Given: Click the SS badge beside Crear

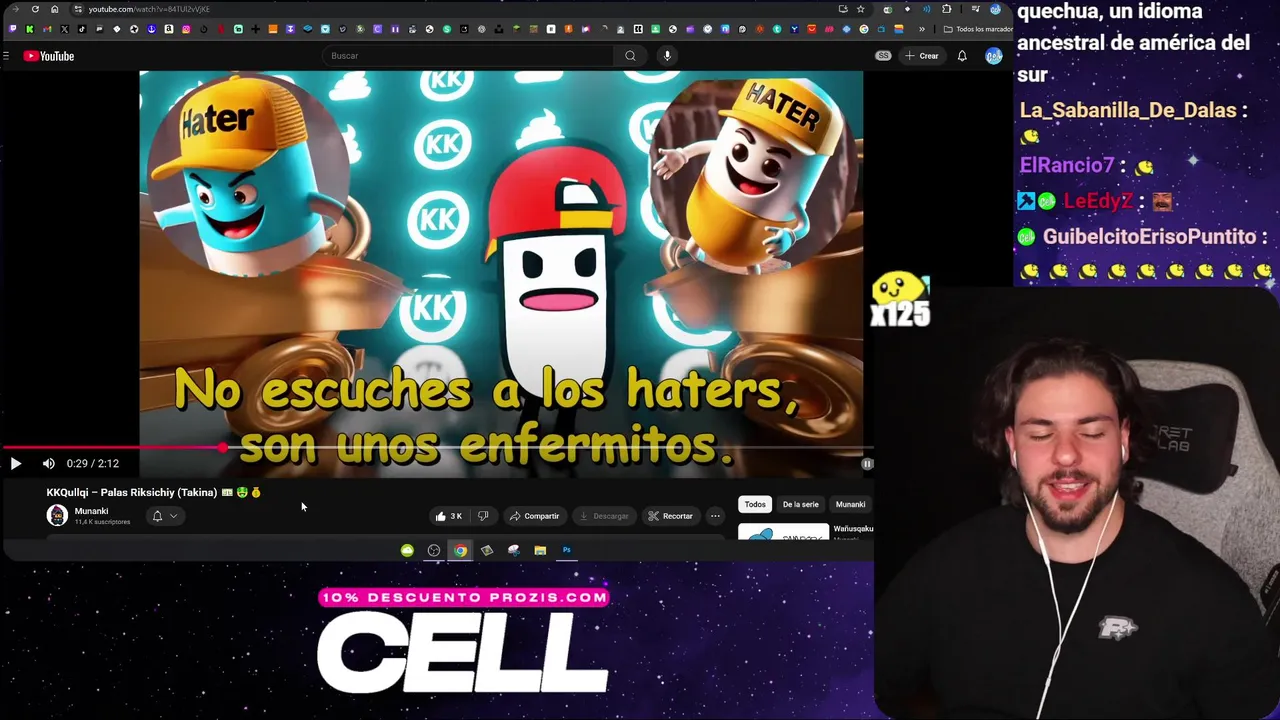Looking at the screenshot, I should pyautogui.click(x=883, y=56).
